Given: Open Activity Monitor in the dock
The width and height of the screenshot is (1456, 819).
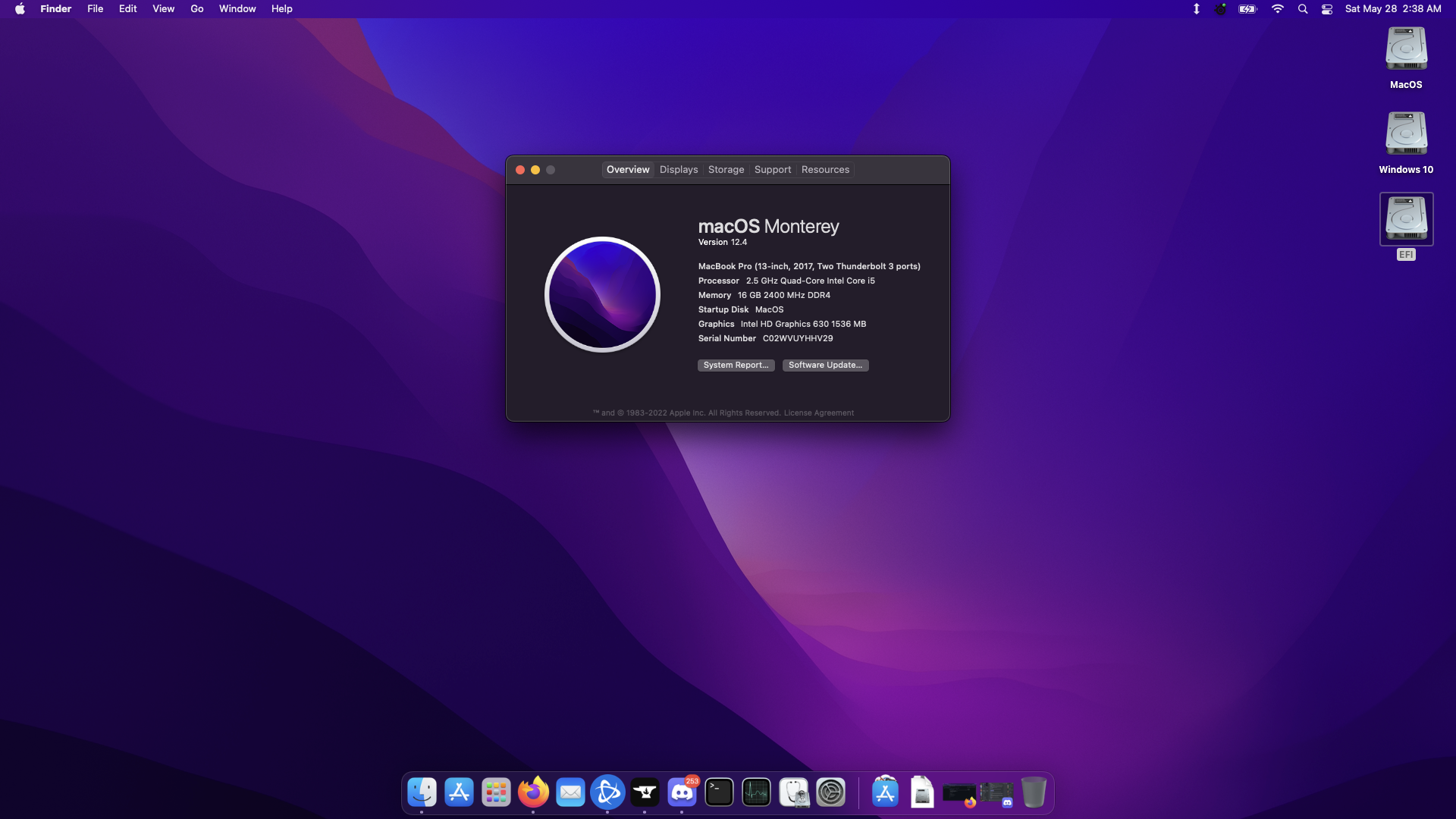Looking at the screenshot, I should click(x=756, y=792).
